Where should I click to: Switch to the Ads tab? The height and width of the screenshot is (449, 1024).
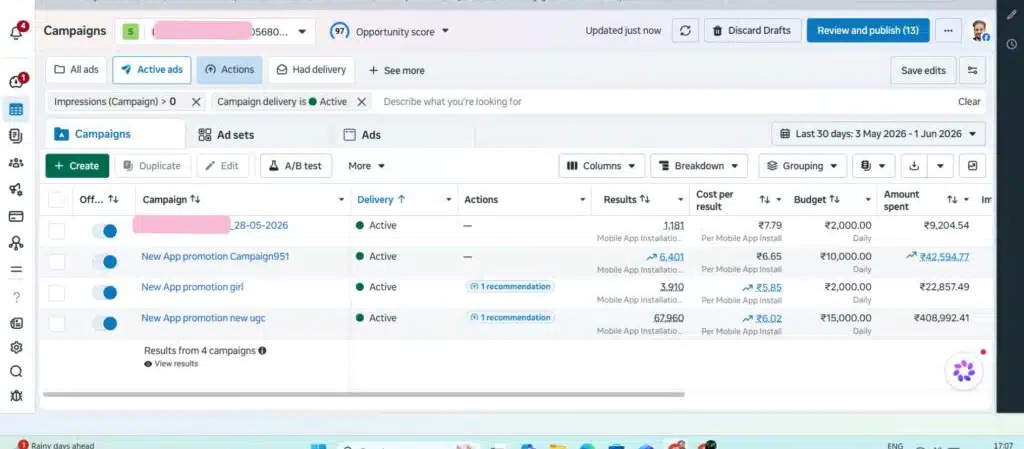click(x=362, y=135)
